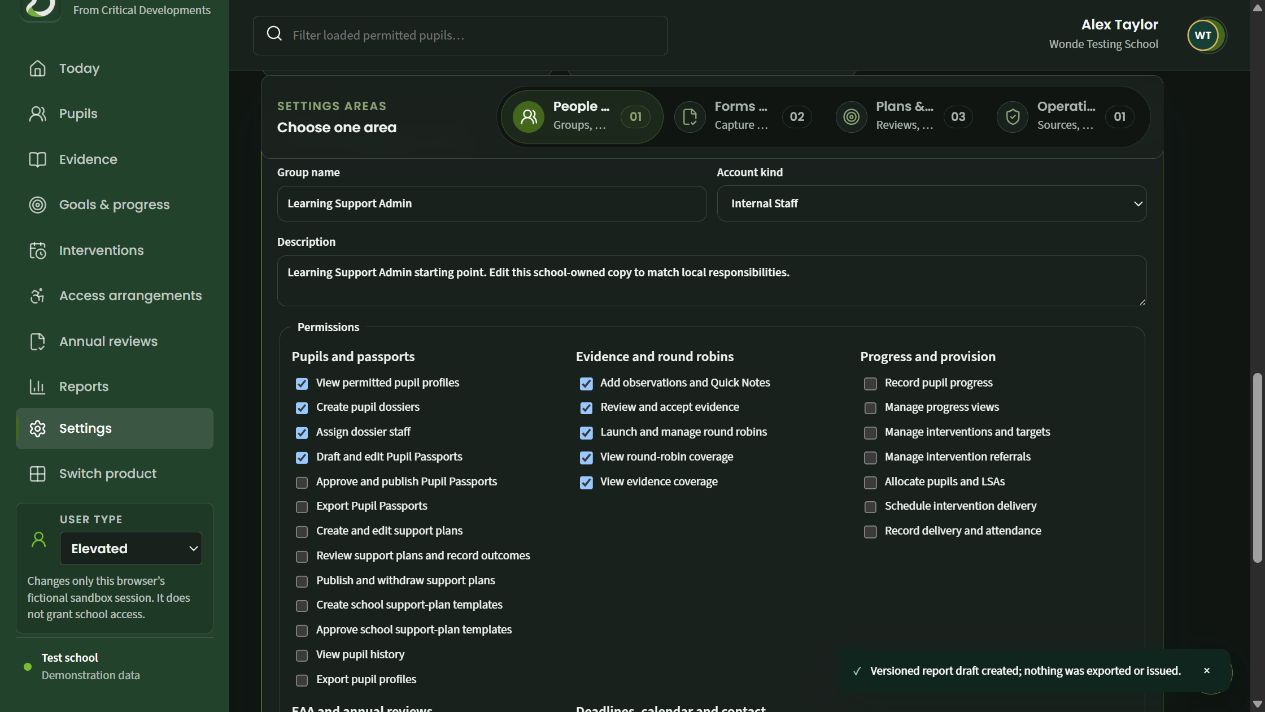The width and height of the screenshot is (1265, 712).
Task: Click the Settings gear icon in sidebar
Action: coord(37,428)
